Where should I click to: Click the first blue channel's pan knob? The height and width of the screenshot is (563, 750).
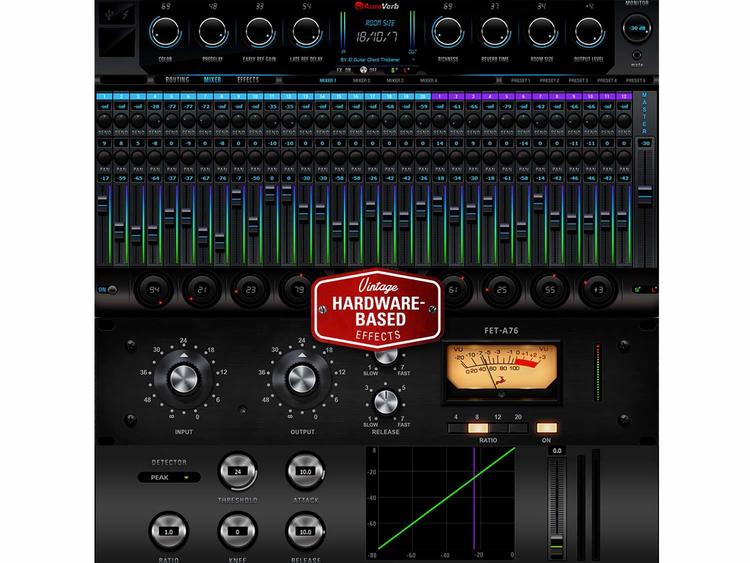point(104,157)
